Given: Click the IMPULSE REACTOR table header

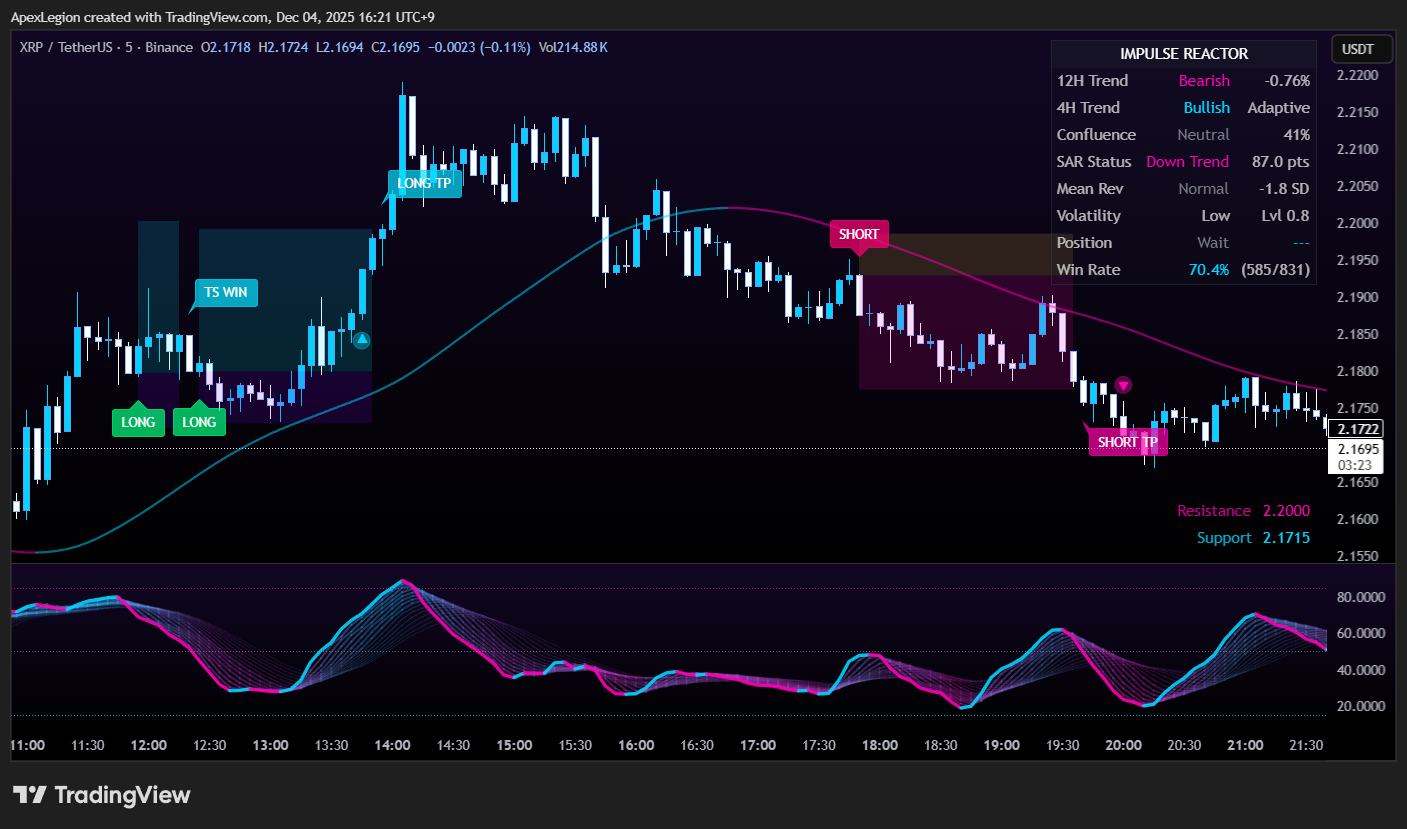Looking at the screenshot, I should [x=1184, y=54].
